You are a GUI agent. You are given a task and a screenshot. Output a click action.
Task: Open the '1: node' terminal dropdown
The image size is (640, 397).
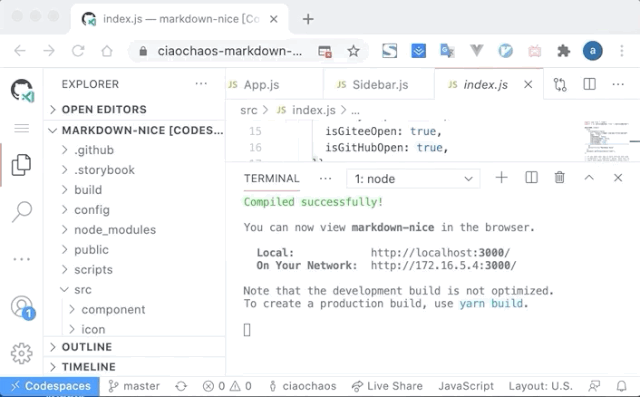pyautogui.click(x=413, y=179)
